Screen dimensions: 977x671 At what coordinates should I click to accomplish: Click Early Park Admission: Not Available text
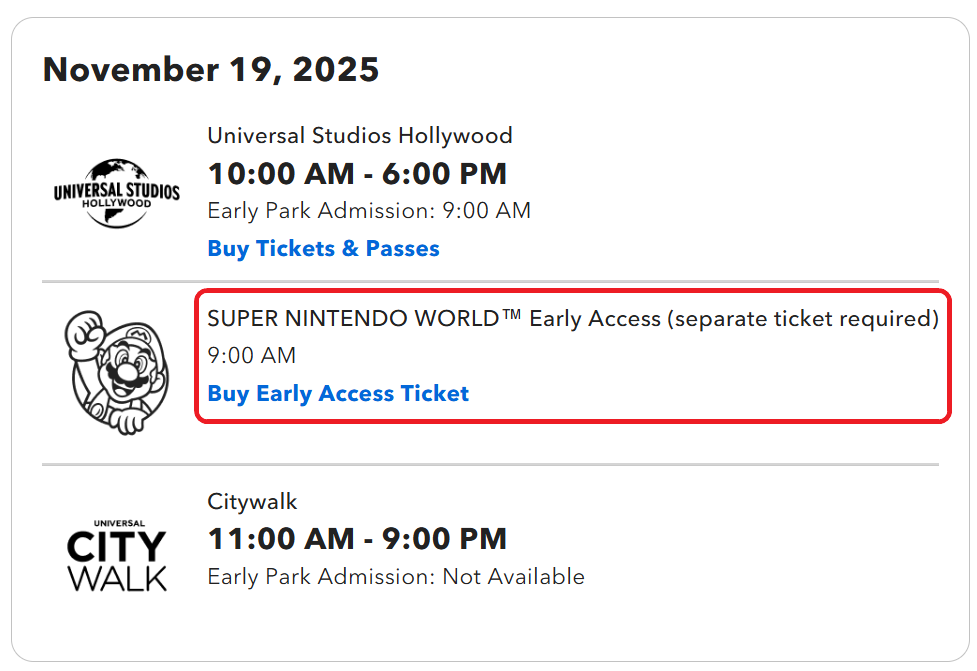[396, 576]
